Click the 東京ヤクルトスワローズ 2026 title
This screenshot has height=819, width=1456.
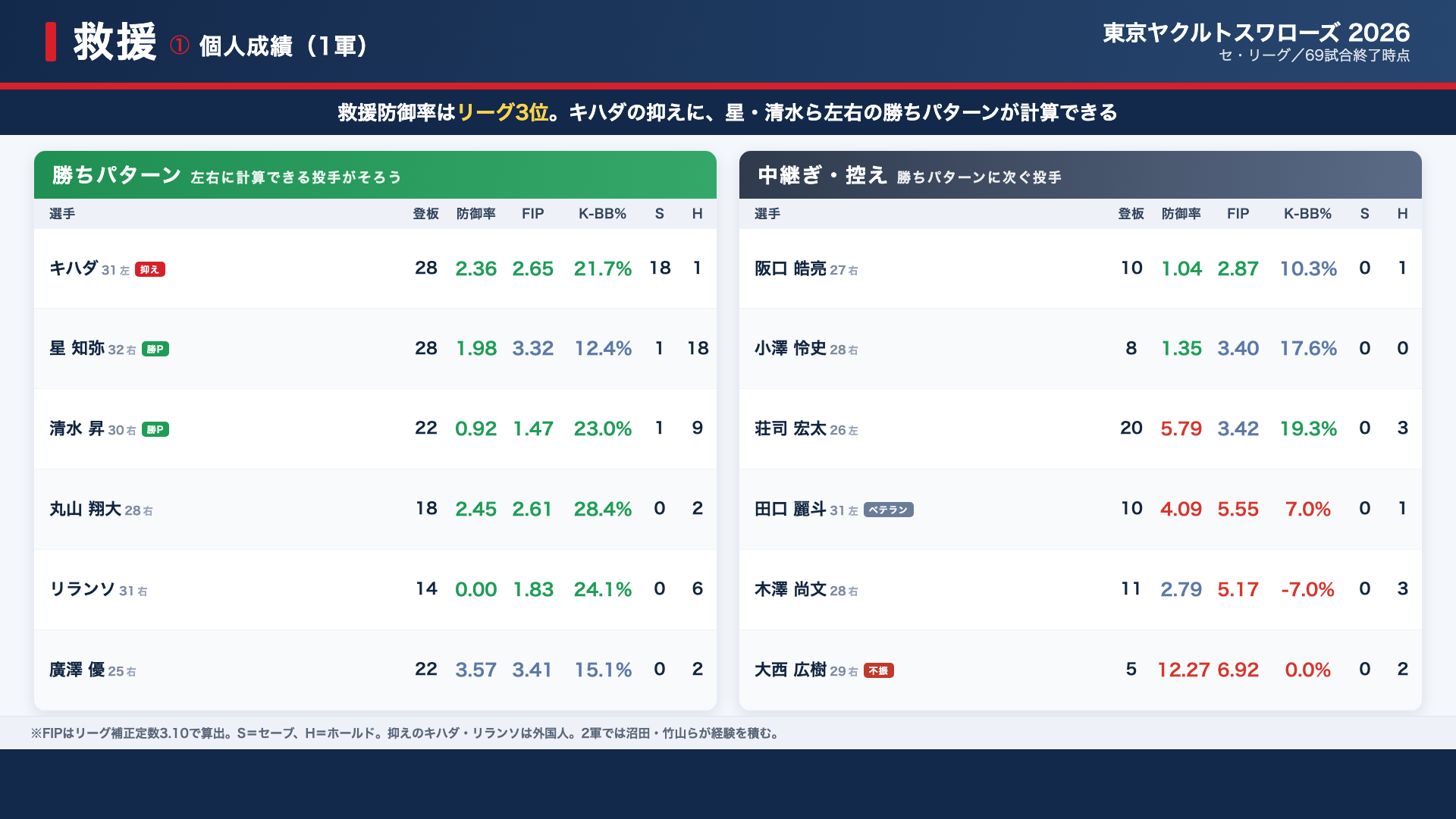pos(1256,33)
